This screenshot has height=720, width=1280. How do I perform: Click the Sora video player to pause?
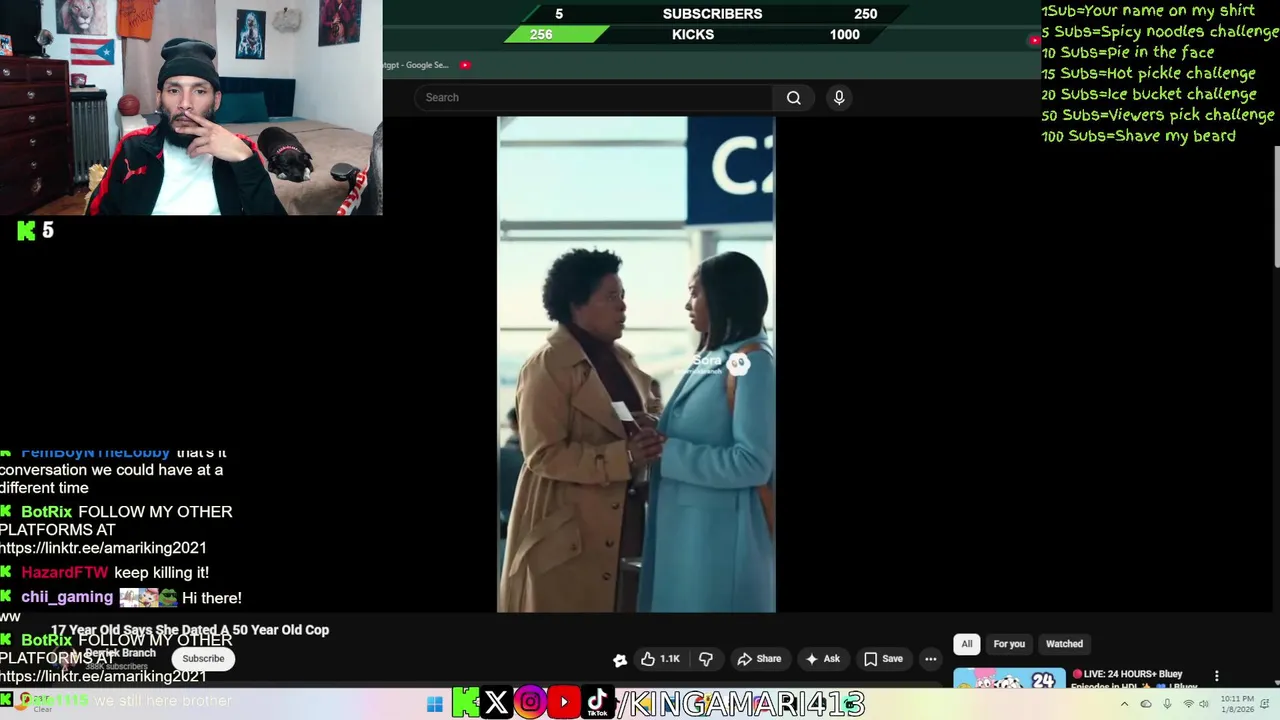point(636,364)
